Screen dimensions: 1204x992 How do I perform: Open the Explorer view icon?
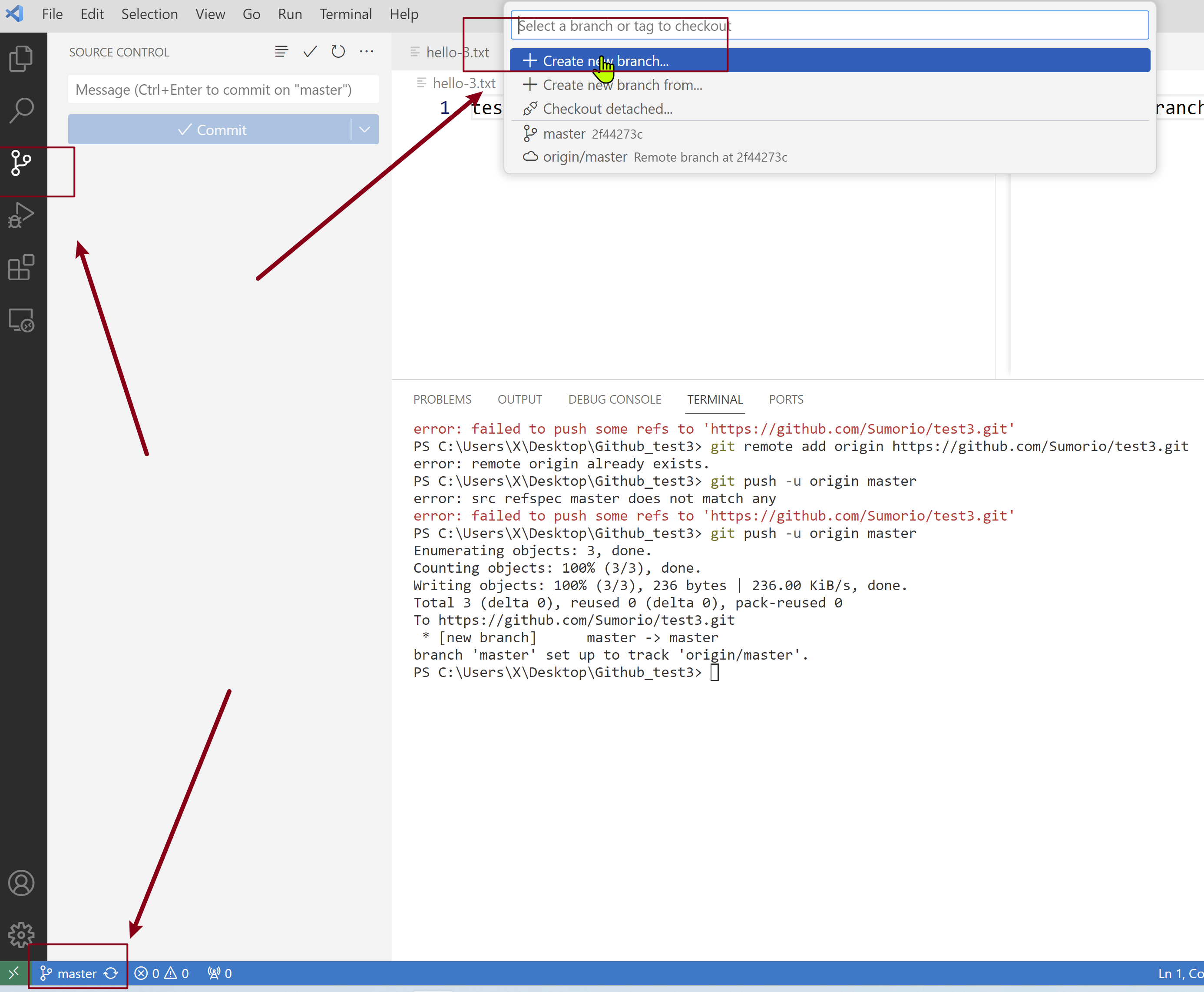21,58
